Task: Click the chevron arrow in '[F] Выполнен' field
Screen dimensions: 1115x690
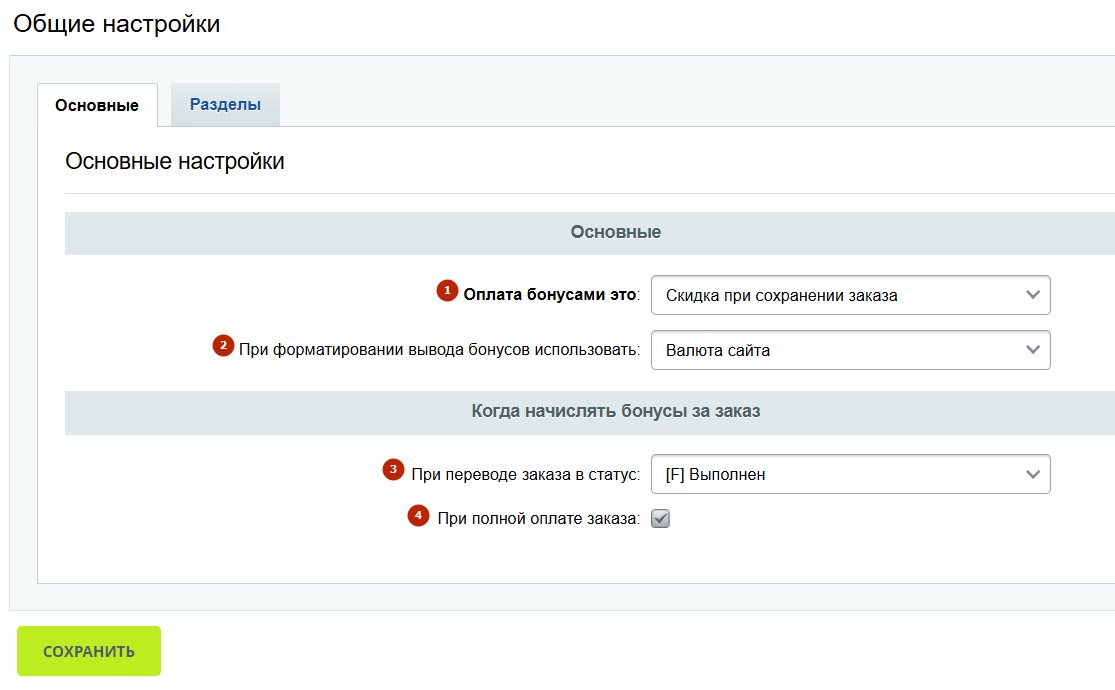Action: pos(1033,474)
